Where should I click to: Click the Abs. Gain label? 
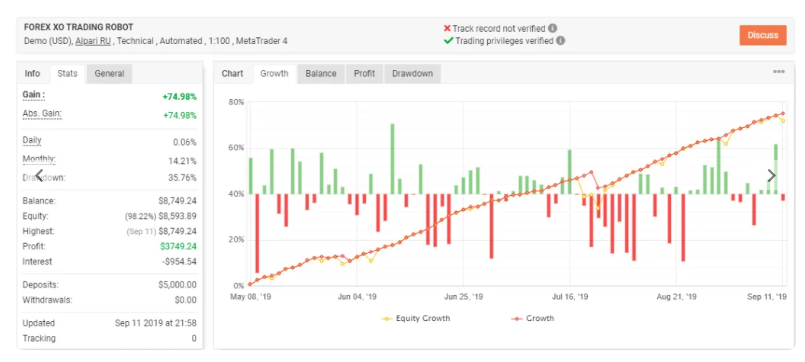(x=42, y=114)
